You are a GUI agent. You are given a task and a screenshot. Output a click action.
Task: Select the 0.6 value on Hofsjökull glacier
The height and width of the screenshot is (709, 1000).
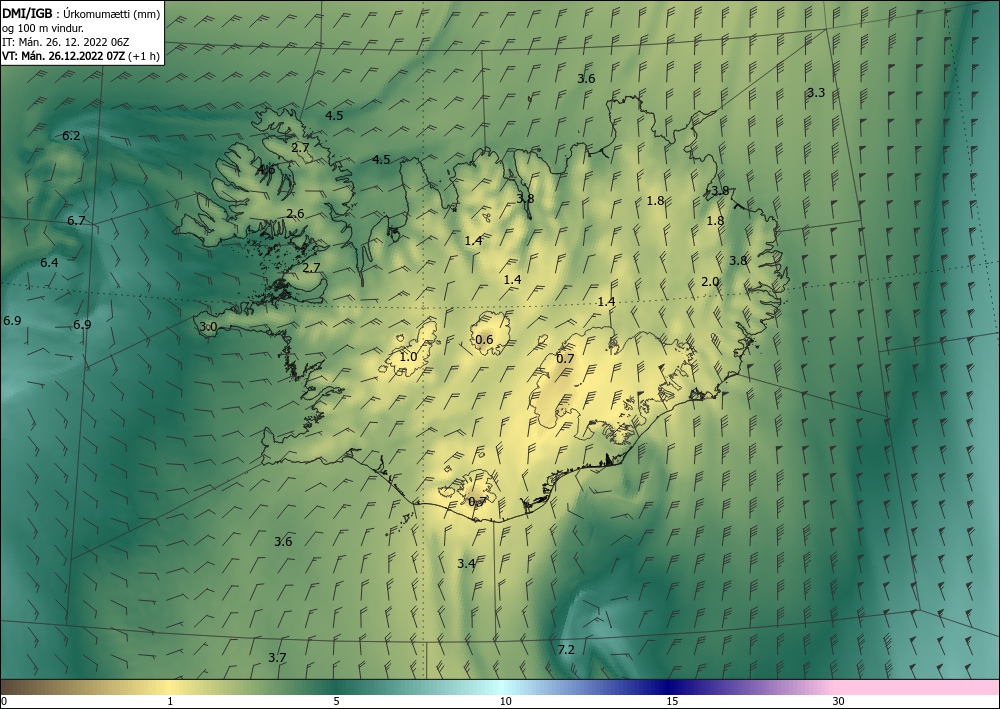tap(485, 339)
